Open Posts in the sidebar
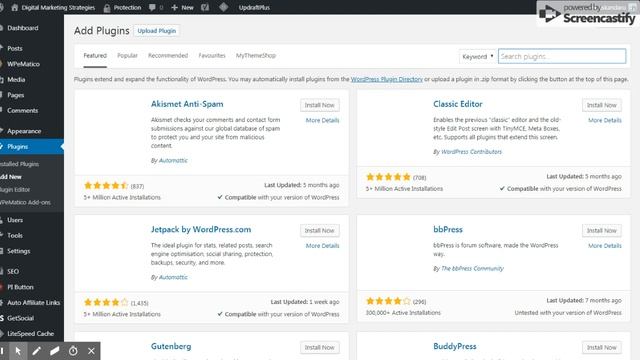The width and height of the screenshot is (640, 360). [x=15, y=48]
